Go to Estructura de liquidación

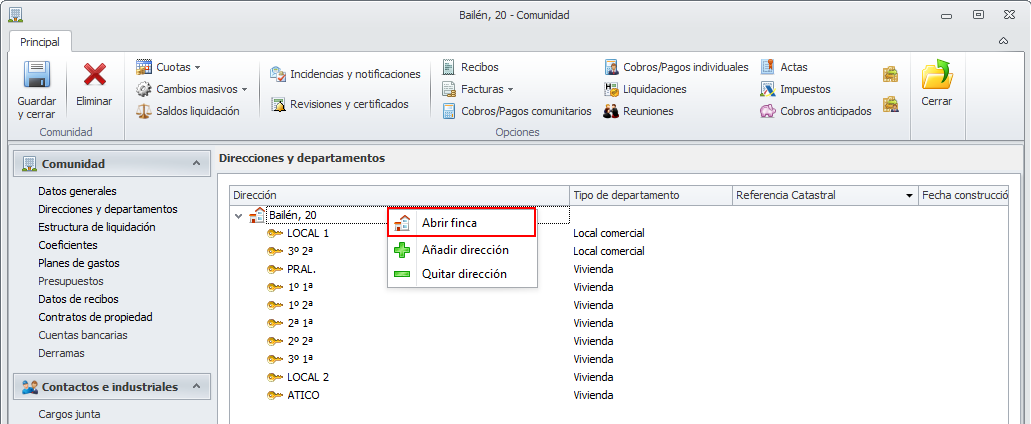point(96,227)
